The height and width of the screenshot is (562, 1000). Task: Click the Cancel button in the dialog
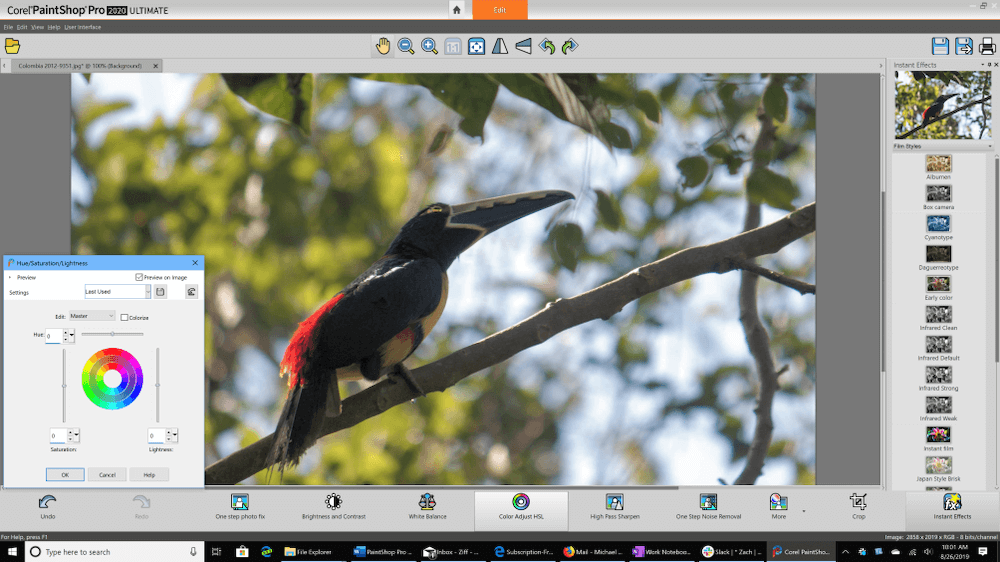point(106,474)
